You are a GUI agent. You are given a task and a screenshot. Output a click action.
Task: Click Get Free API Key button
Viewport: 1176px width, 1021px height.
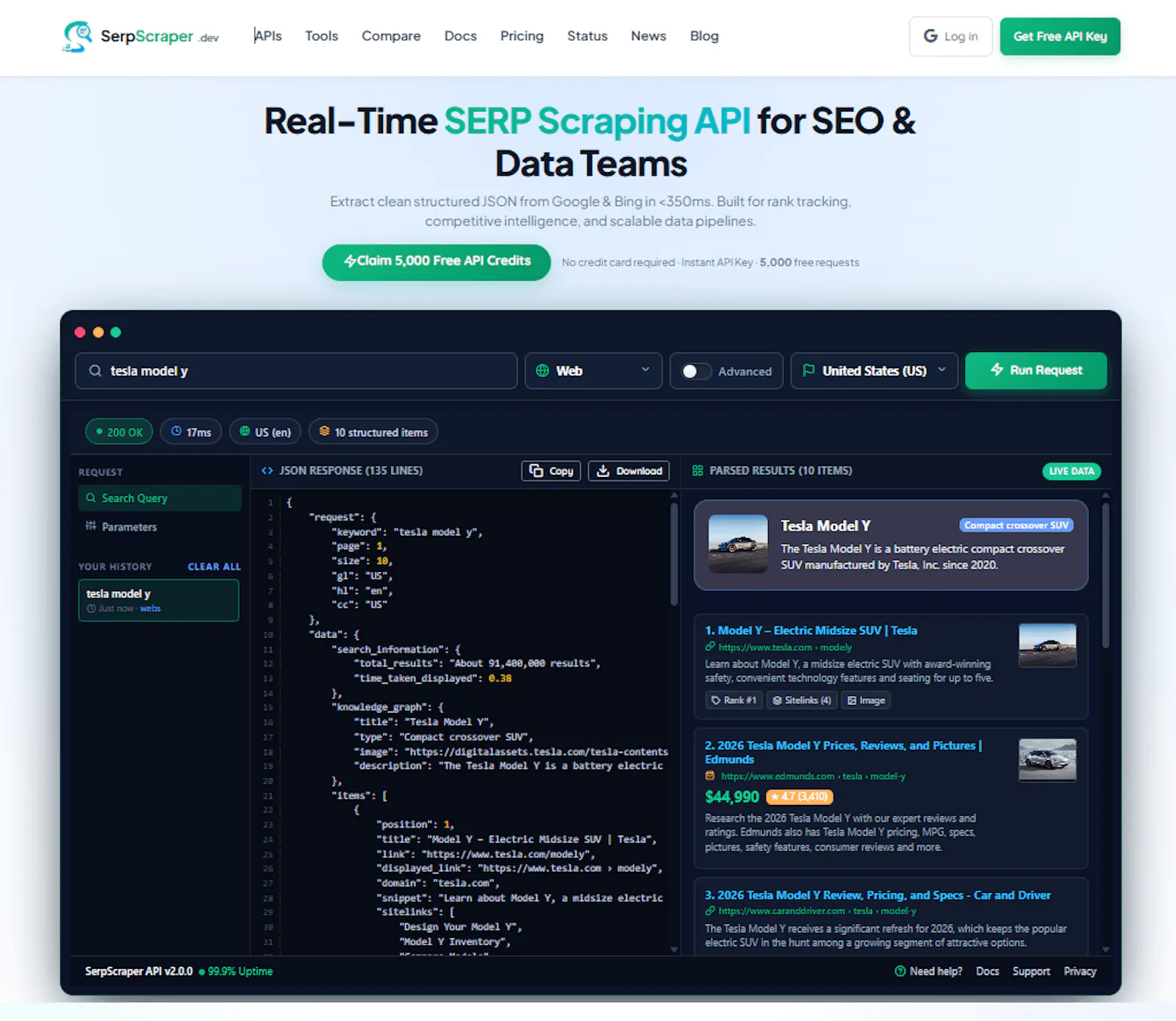[x=1060, y=36]
